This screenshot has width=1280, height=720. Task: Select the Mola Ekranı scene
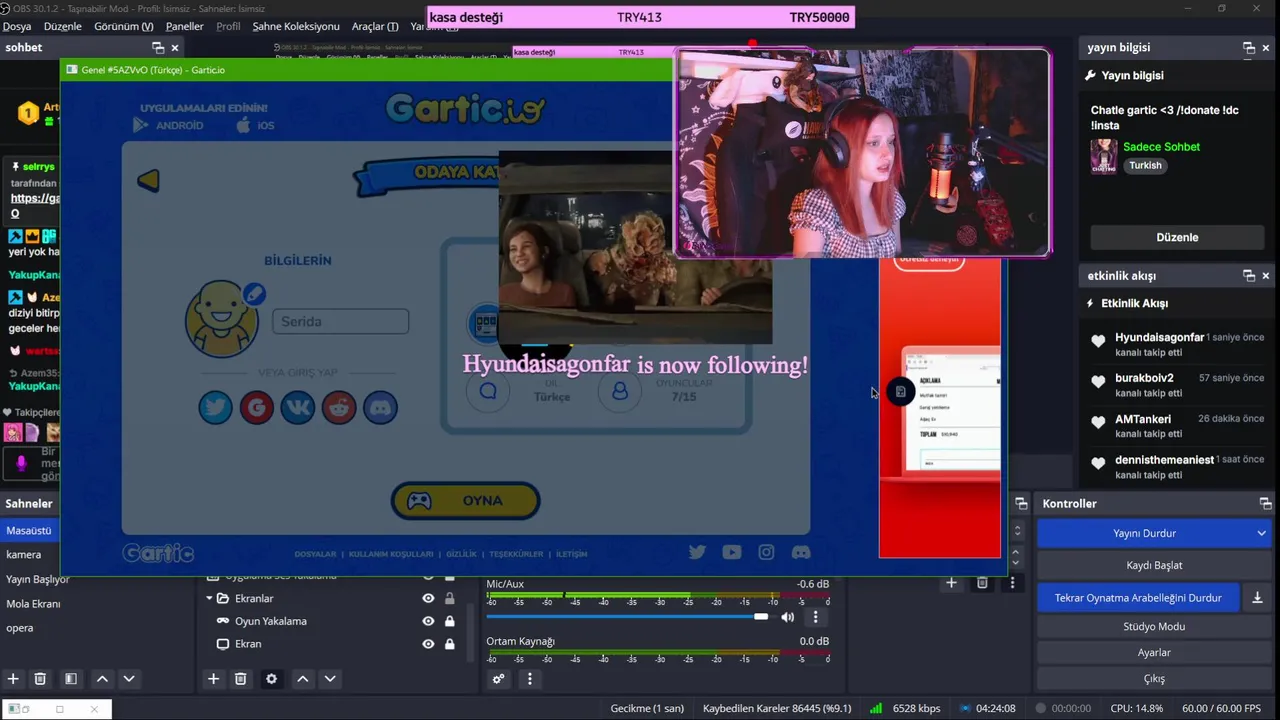click(34, 603)
